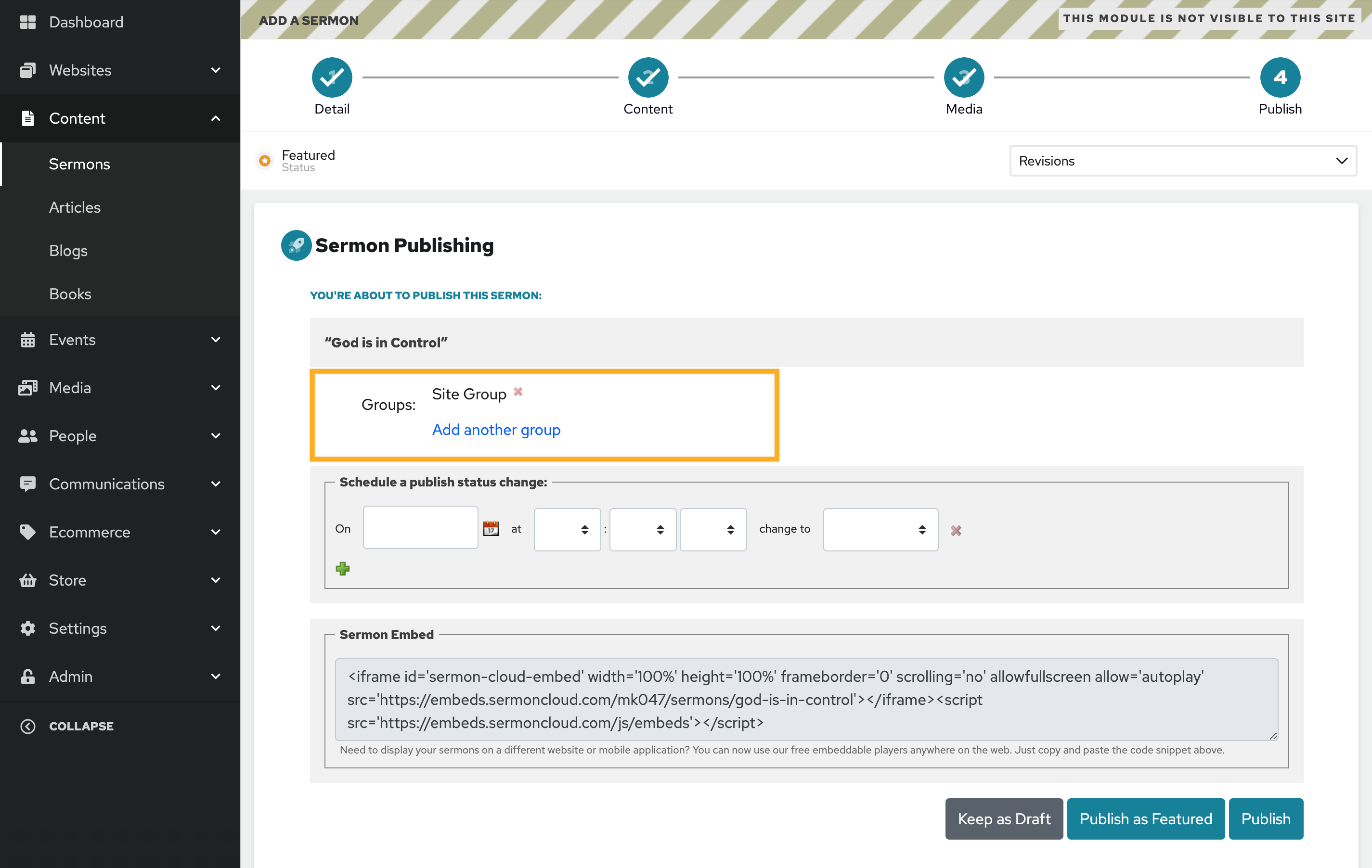The image size is (1372, 868).
Task: Collapse the Content menu chevron
Action: click(x=216, y=118)
